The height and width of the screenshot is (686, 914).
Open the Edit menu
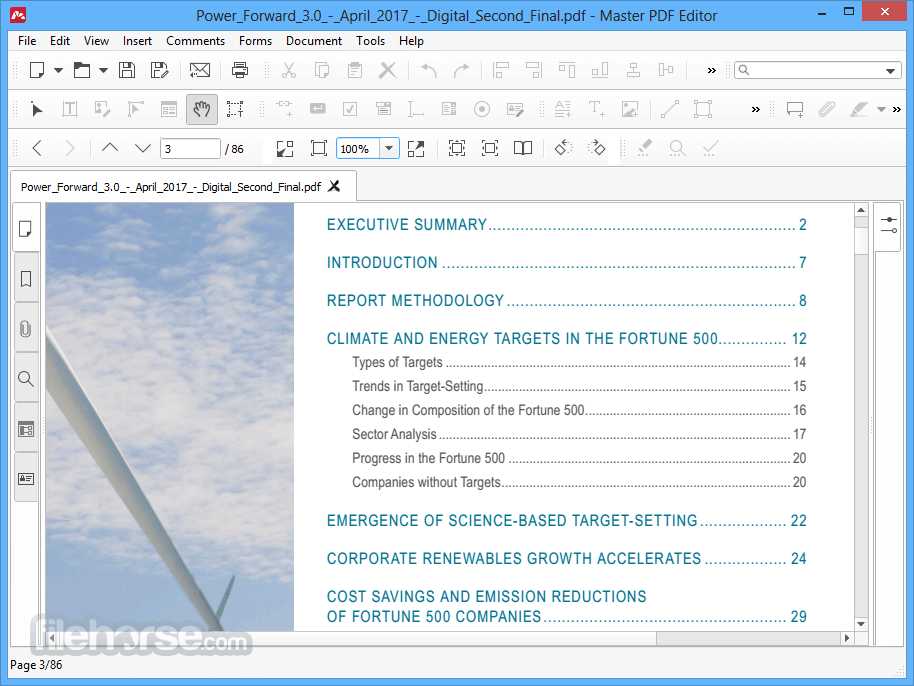[59, 41]
